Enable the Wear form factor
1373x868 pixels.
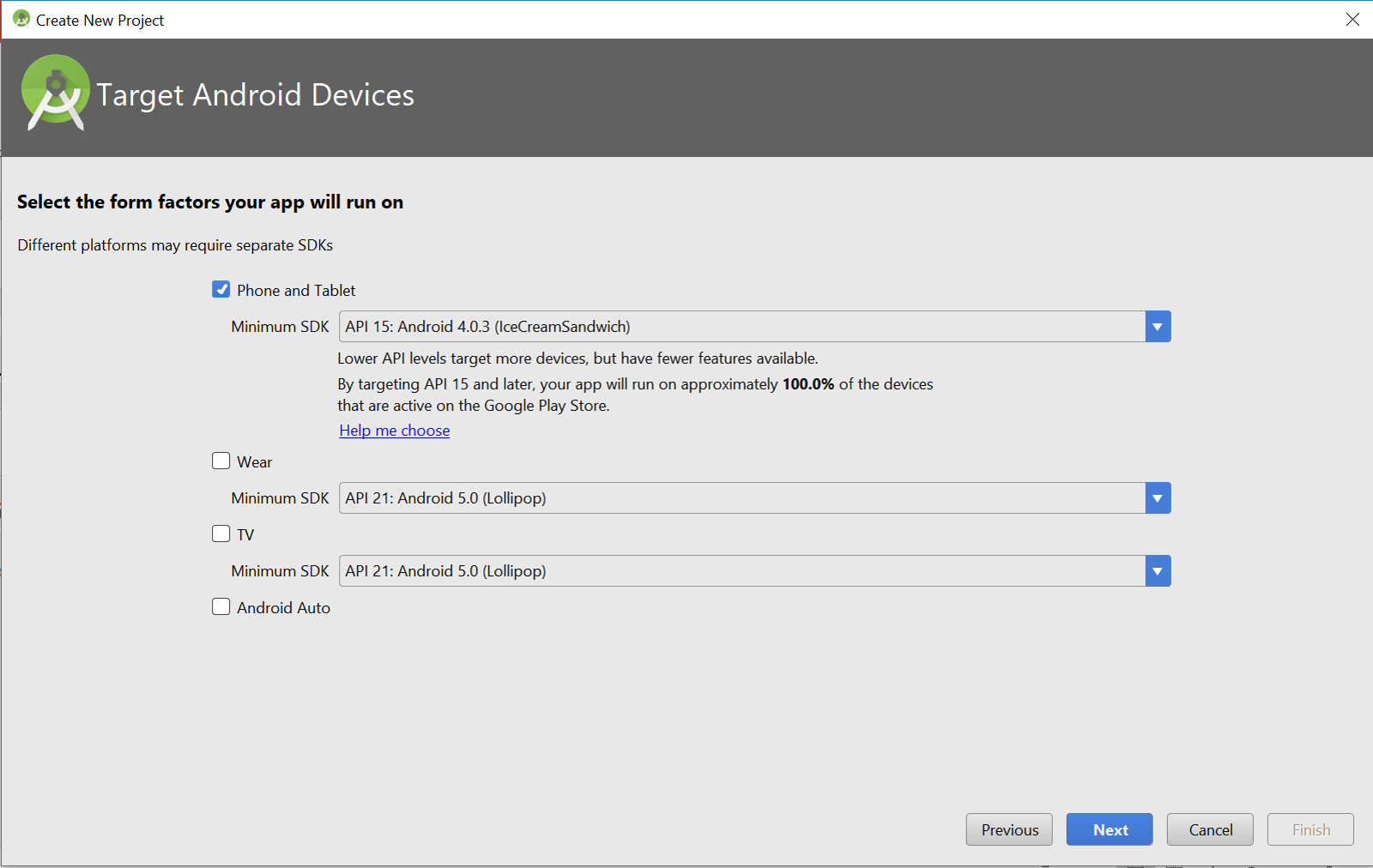221,461
